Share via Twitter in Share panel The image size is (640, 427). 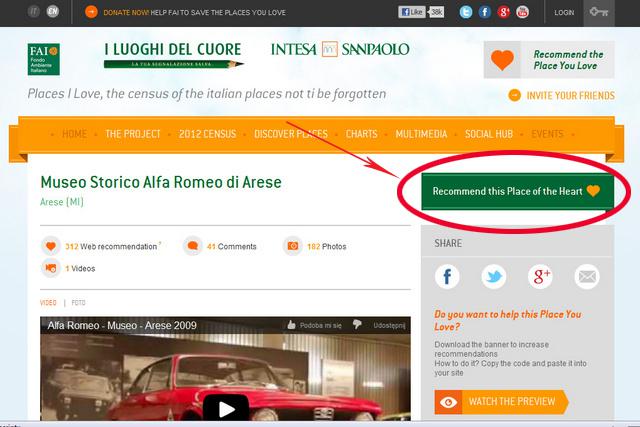pos(494,277)
